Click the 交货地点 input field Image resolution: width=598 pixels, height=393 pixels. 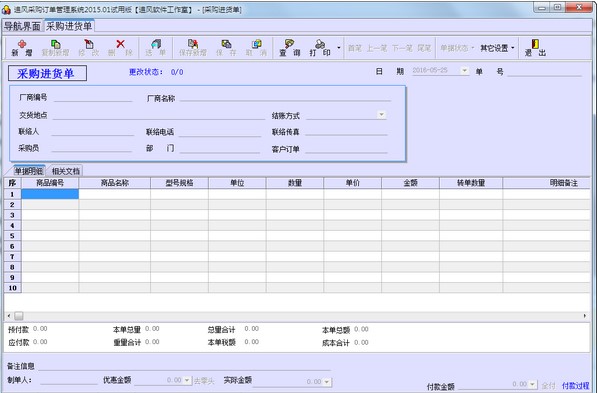pos(159,115)
